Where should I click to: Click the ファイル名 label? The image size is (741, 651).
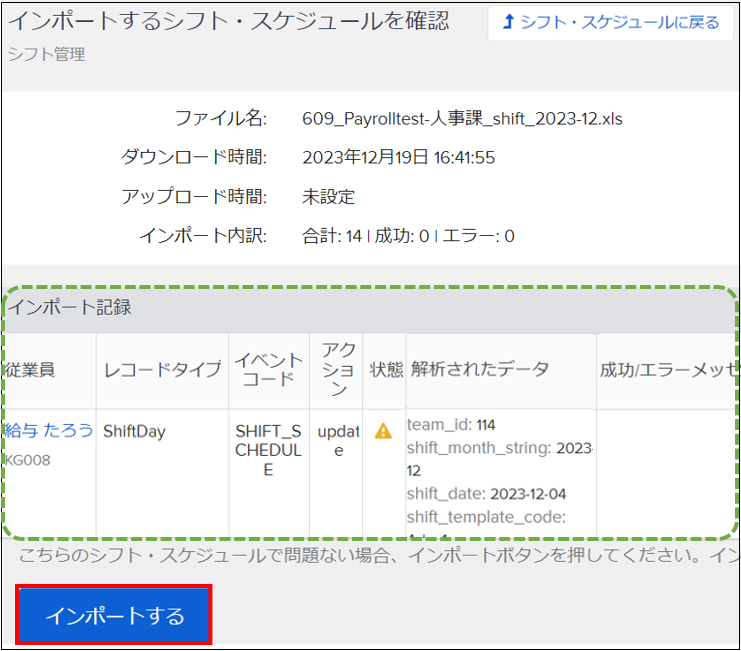[x=221, y=118]
